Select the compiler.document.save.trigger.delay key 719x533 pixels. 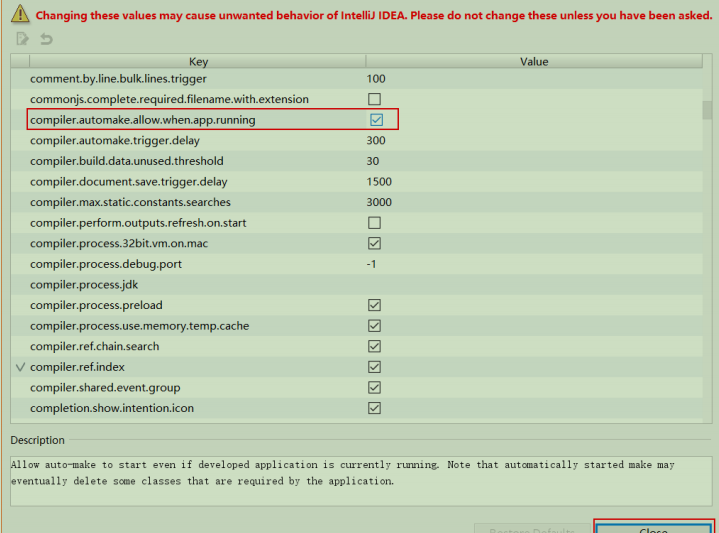coord(128,182)
